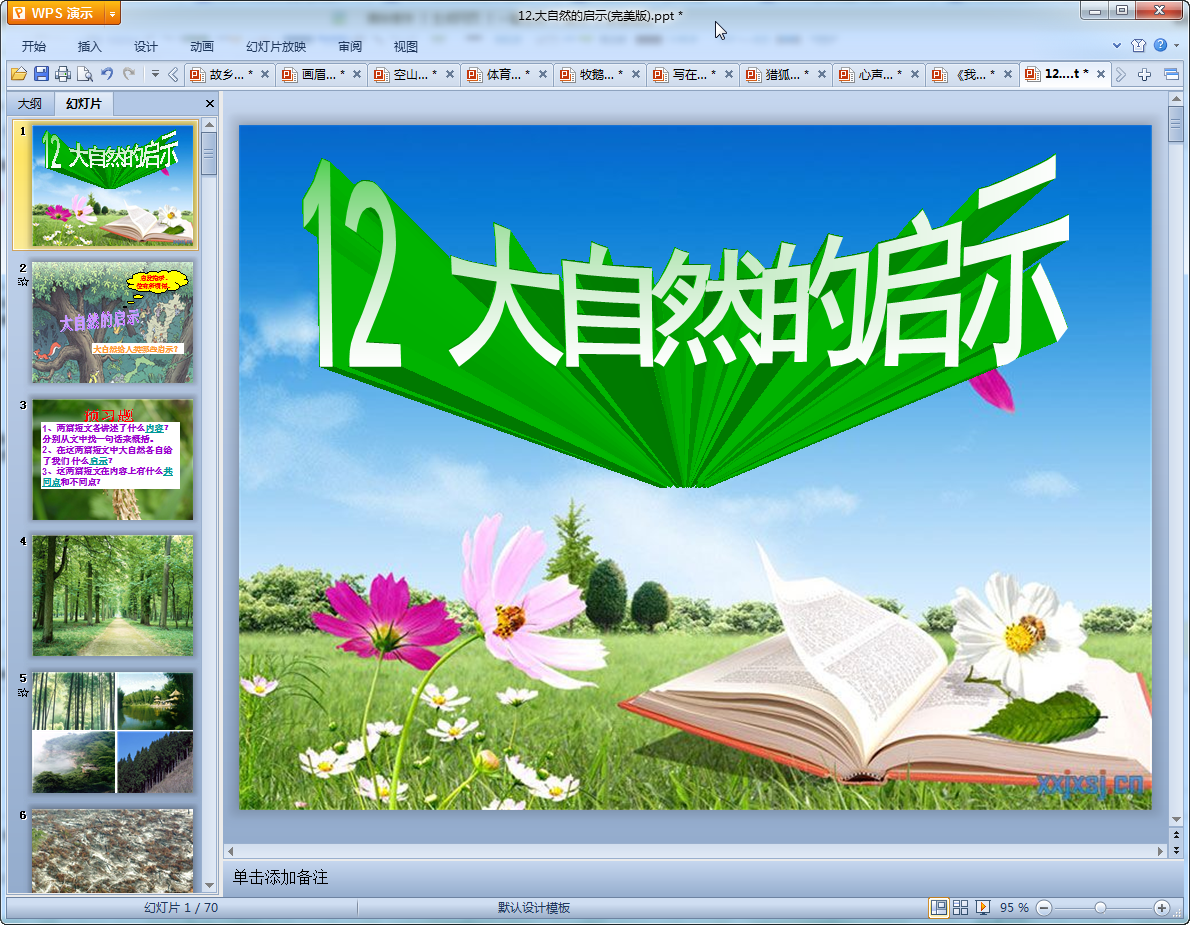
Task: Select slide 3 thumbnail 预习题
Action: [x=112, y=459]
